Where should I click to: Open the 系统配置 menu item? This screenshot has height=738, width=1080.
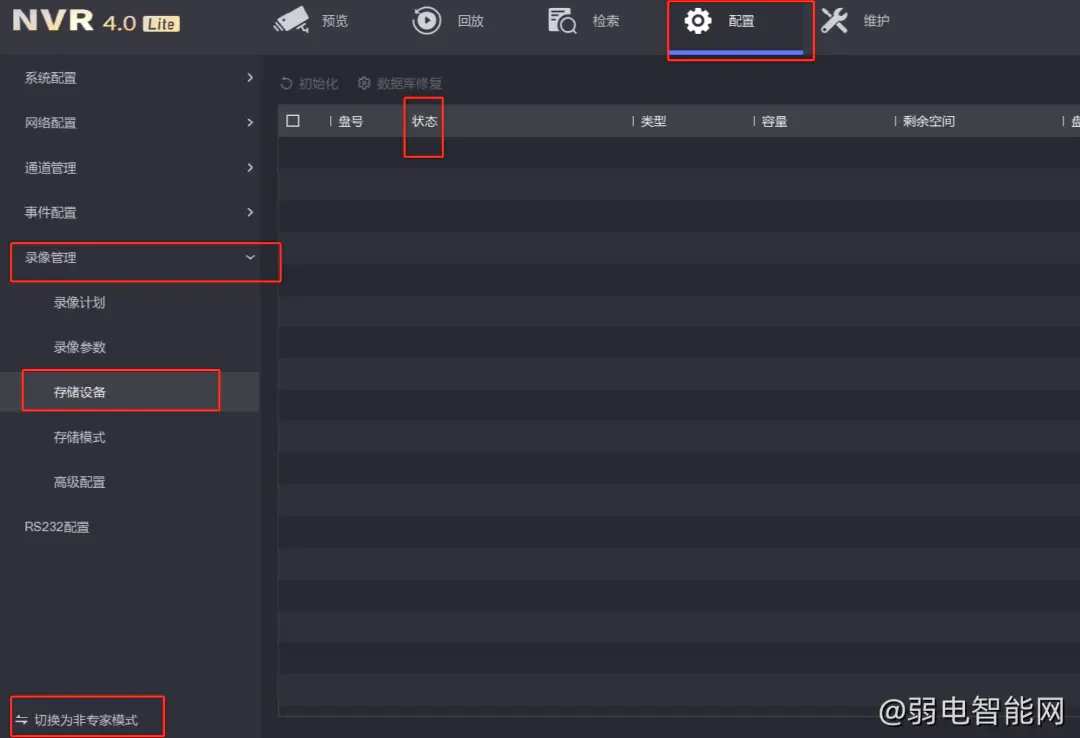[x=129, y=78]
